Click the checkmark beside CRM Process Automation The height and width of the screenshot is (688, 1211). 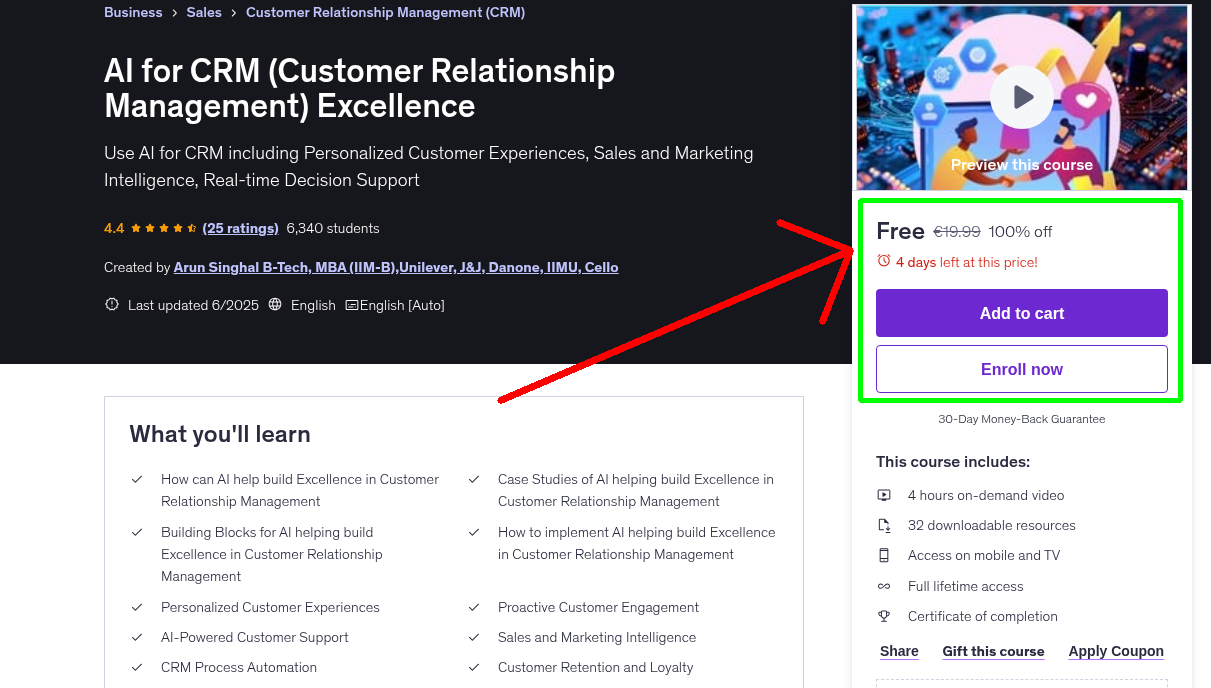tap(137, 666)
